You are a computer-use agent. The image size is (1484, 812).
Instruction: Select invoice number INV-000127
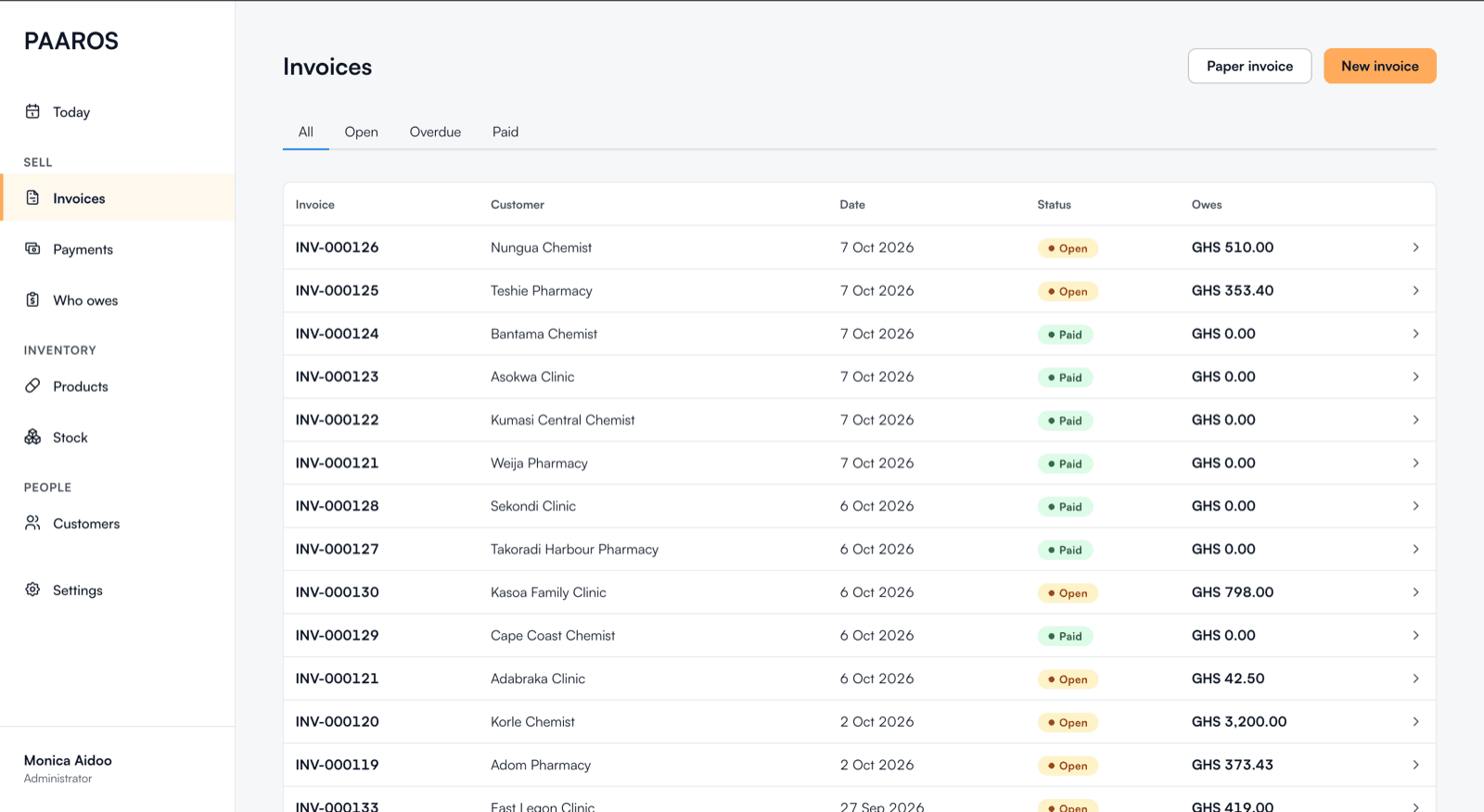(x=337, y=549)
